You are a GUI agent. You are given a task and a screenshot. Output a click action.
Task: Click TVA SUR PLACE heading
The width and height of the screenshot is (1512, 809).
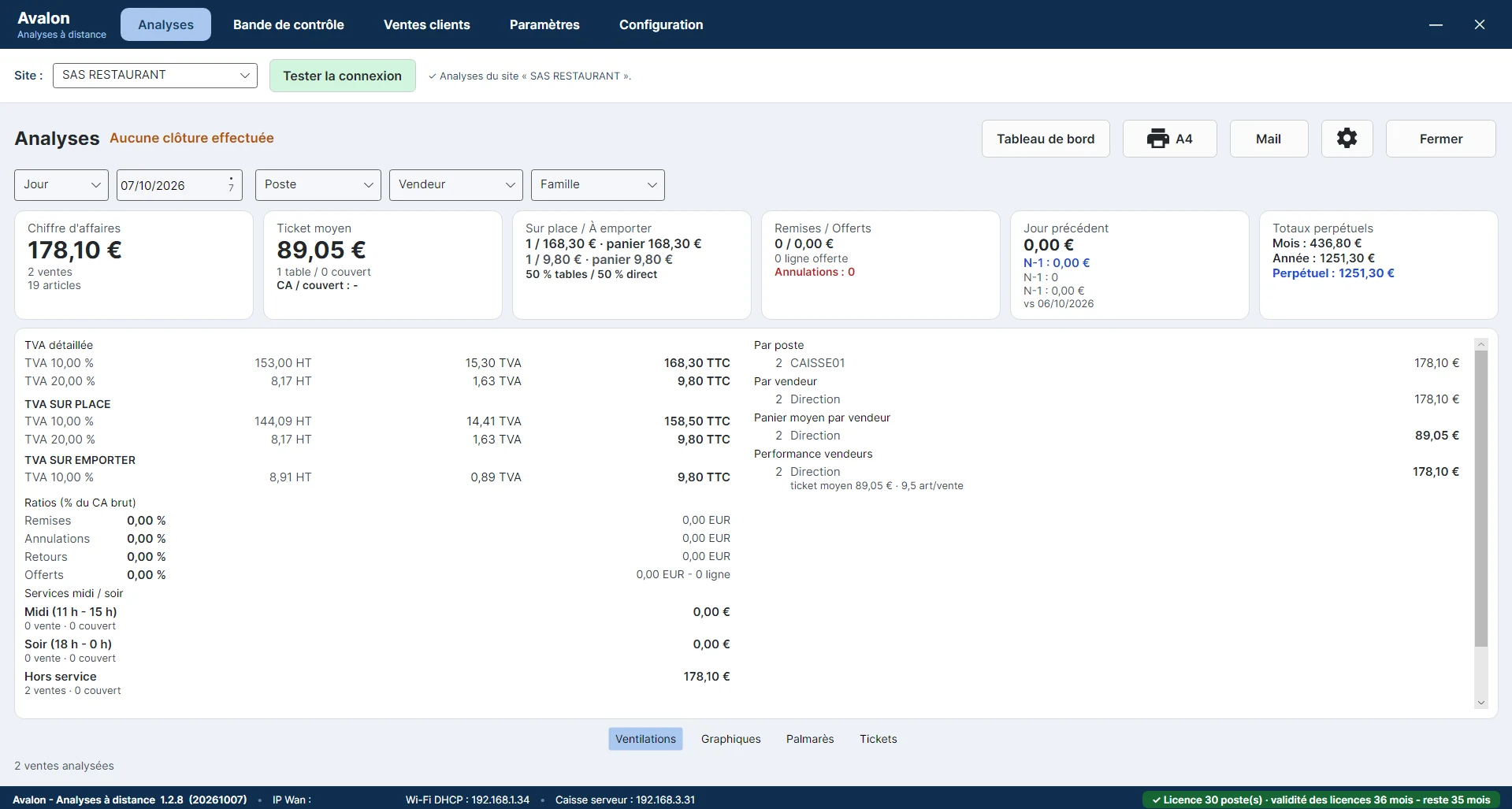click(x=68, y=404)
